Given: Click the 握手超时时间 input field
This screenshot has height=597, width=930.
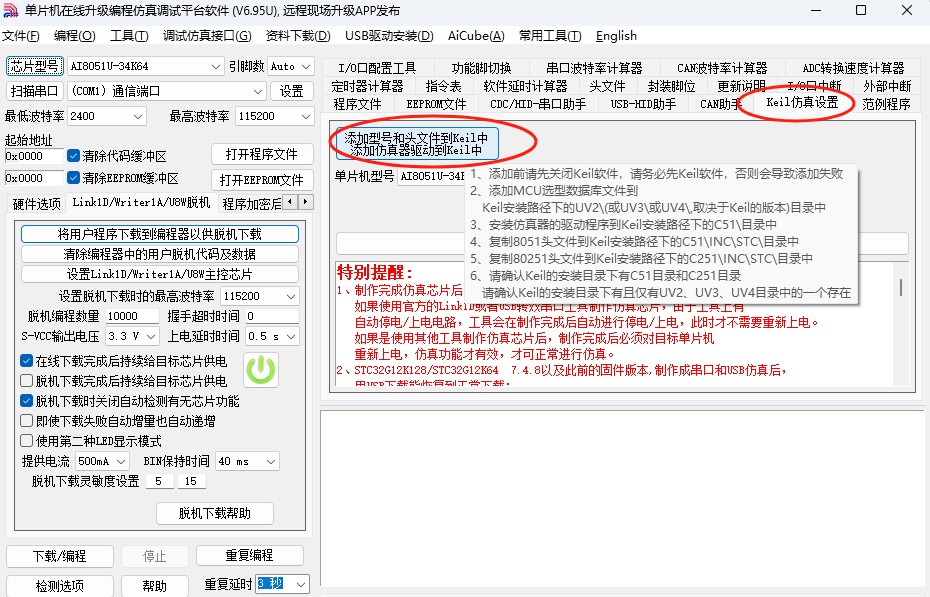Looking at the screenshot, I should click(x=272, y=316).
